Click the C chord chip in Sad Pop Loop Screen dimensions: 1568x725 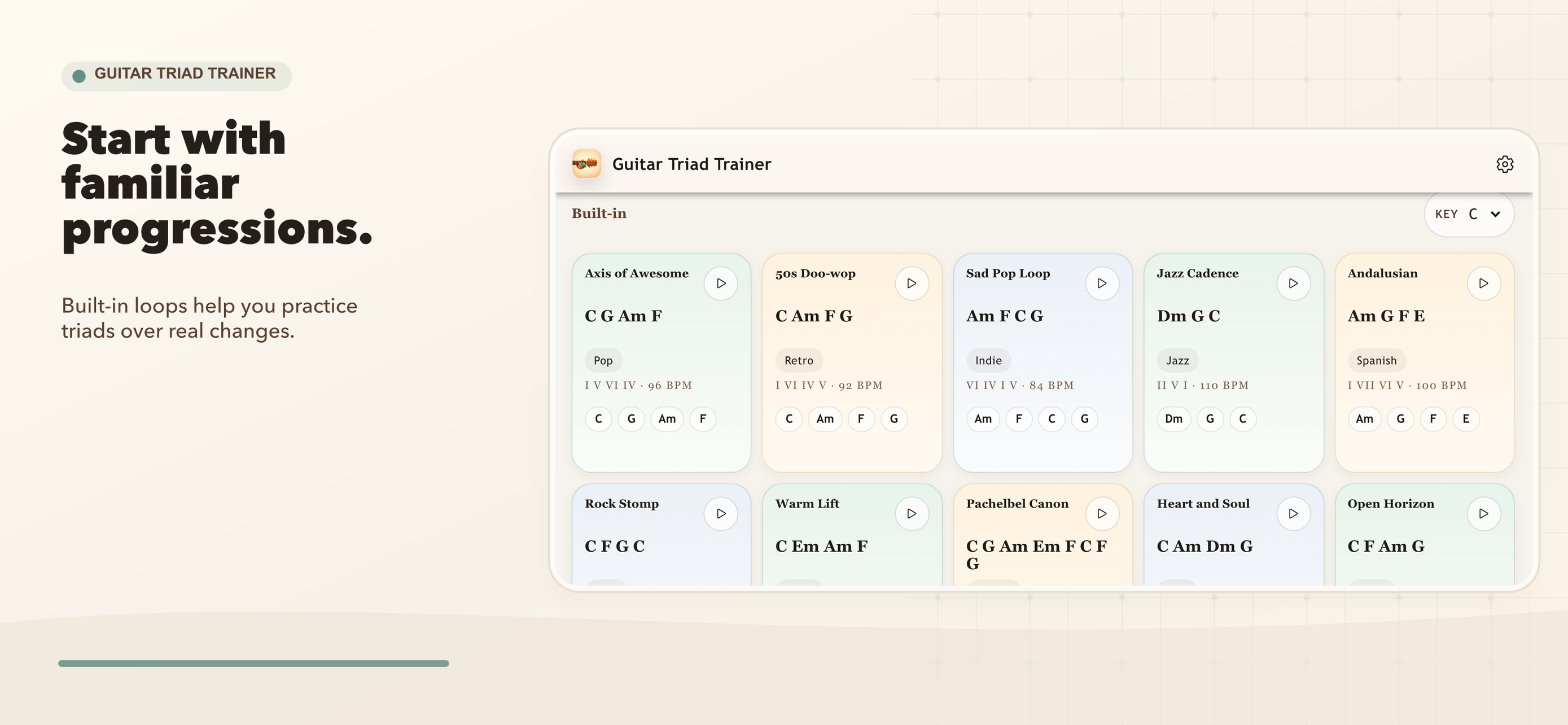1052,419
